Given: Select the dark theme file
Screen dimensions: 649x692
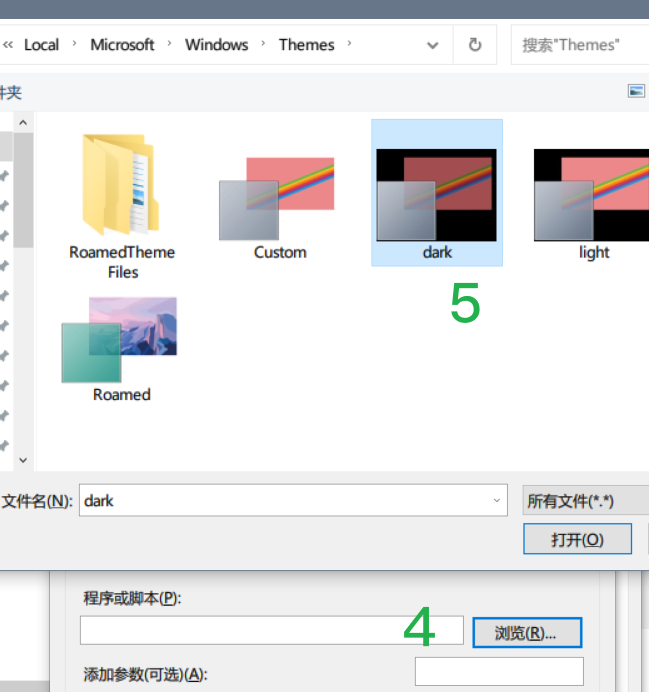Looking at the screenshot, I should [437, 193].
